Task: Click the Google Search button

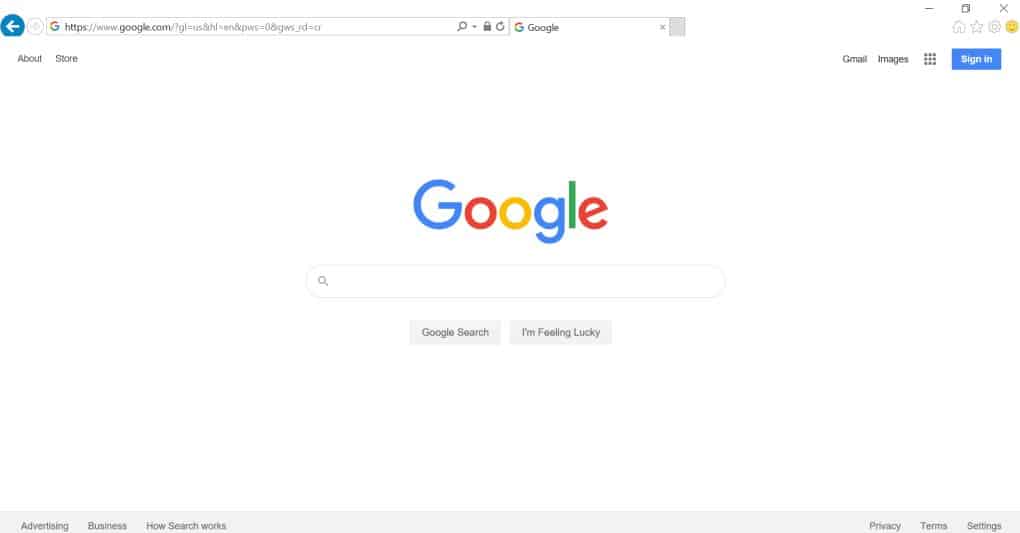Action: [x=455, y=333]
